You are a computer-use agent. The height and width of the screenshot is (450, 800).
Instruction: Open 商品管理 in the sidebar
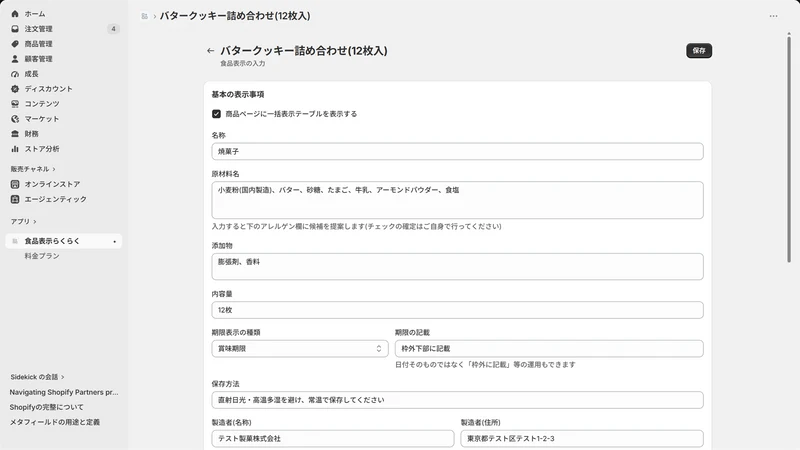coord(38,44)
